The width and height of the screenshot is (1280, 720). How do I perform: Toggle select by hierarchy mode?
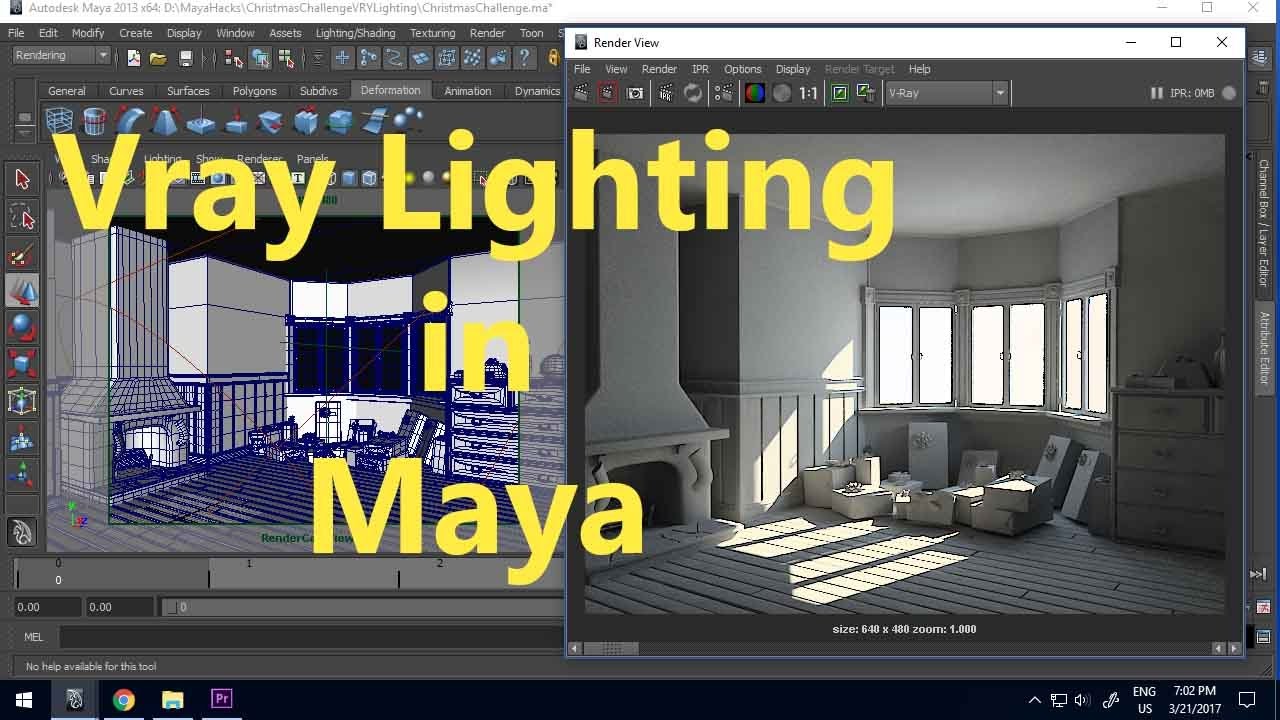[235, 58]
